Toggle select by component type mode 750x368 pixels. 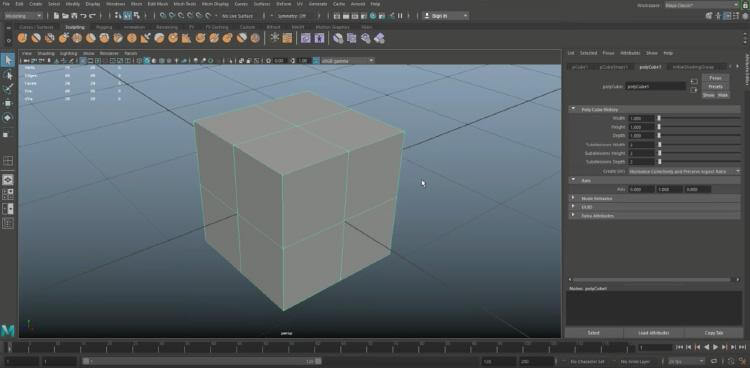[136, 16]
